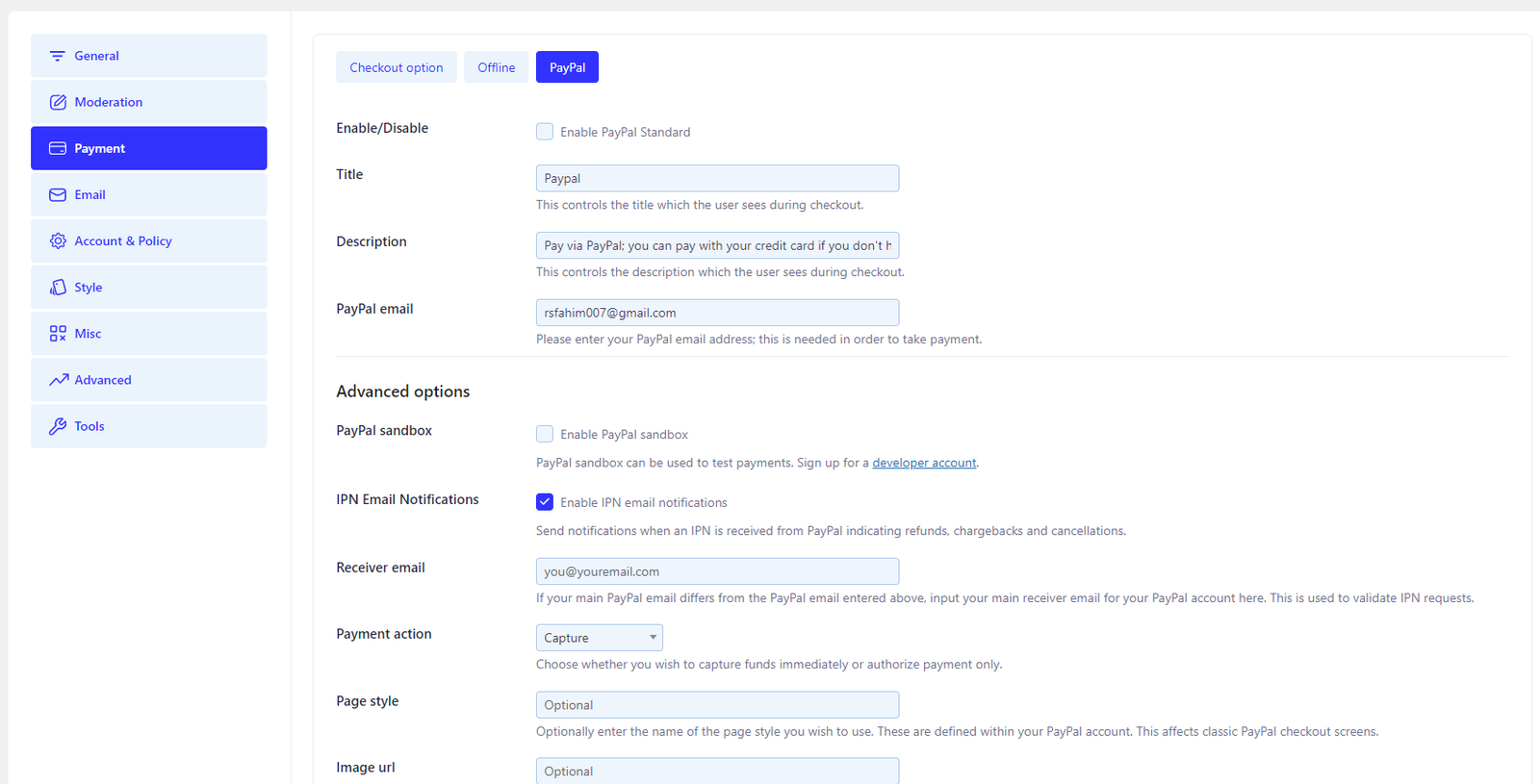Click the PayPal email input field
The image size is (1540, 784).
717,313
